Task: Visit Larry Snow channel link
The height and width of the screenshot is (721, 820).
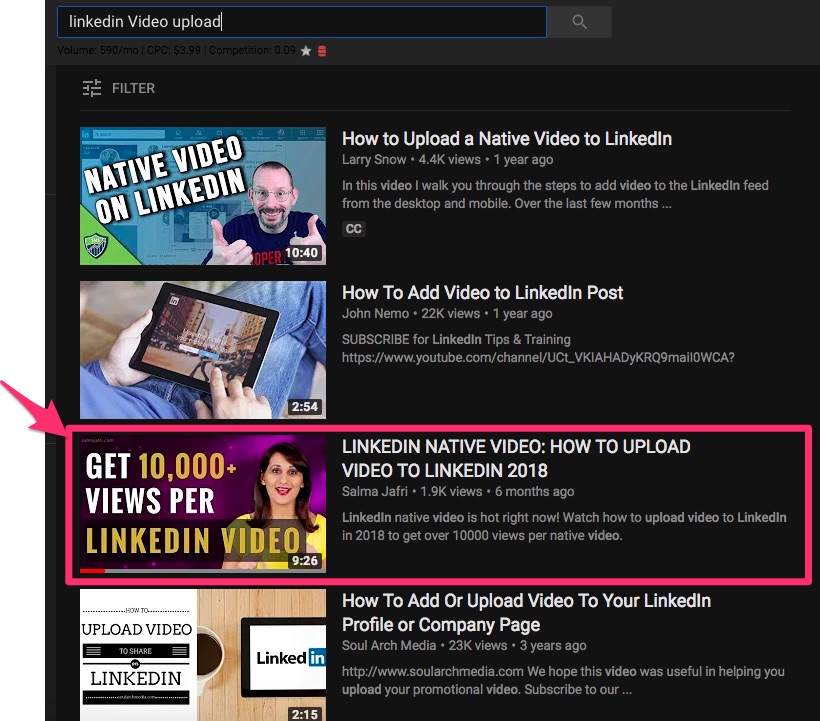Action: point(374,159)
